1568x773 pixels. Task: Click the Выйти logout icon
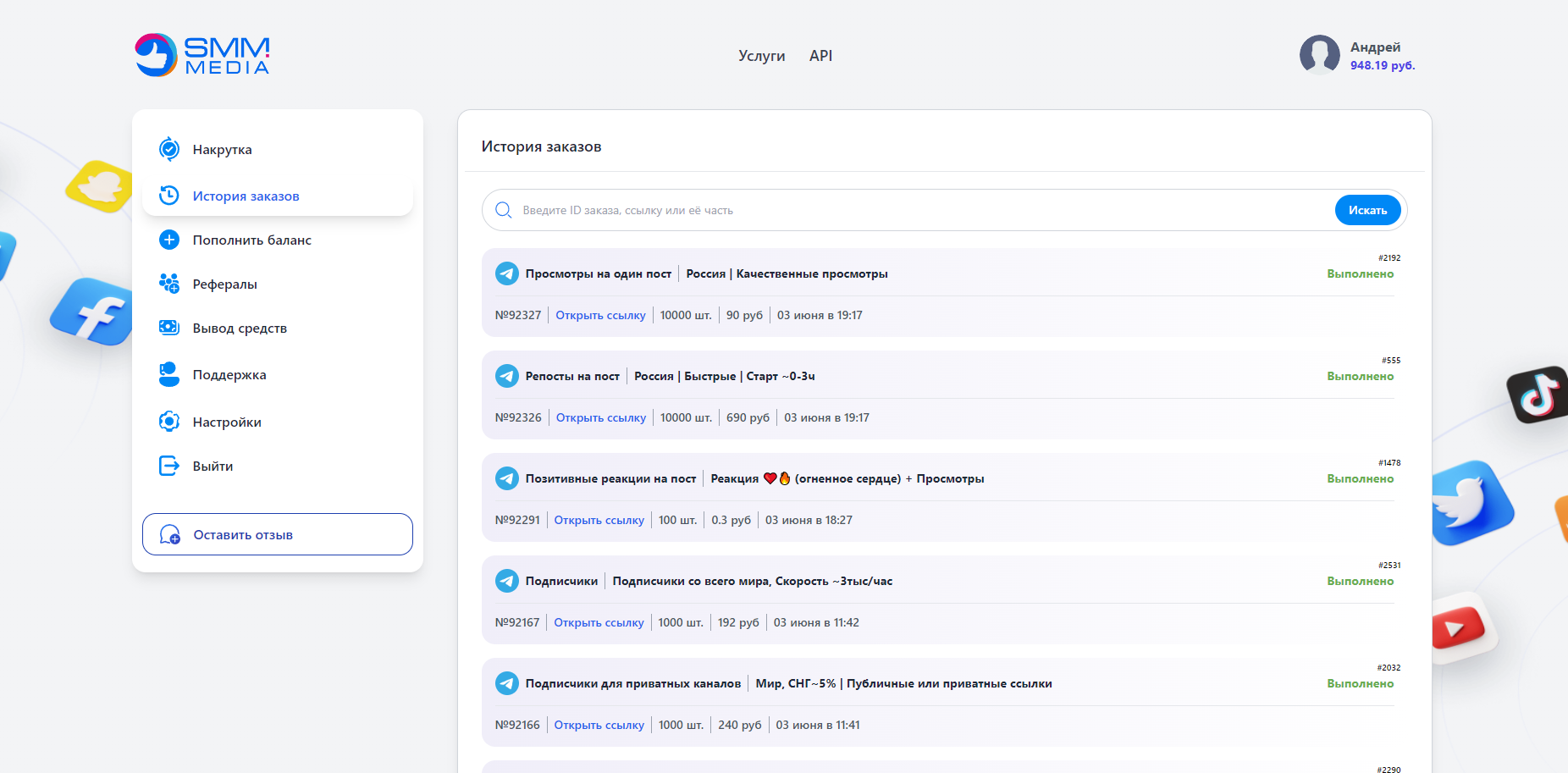(169, 466)
